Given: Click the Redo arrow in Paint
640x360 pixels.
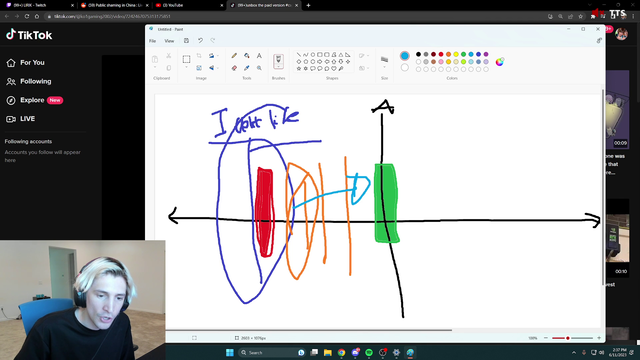Looking at the screenshot, I should pyautogui.click(x=213, y=40).
